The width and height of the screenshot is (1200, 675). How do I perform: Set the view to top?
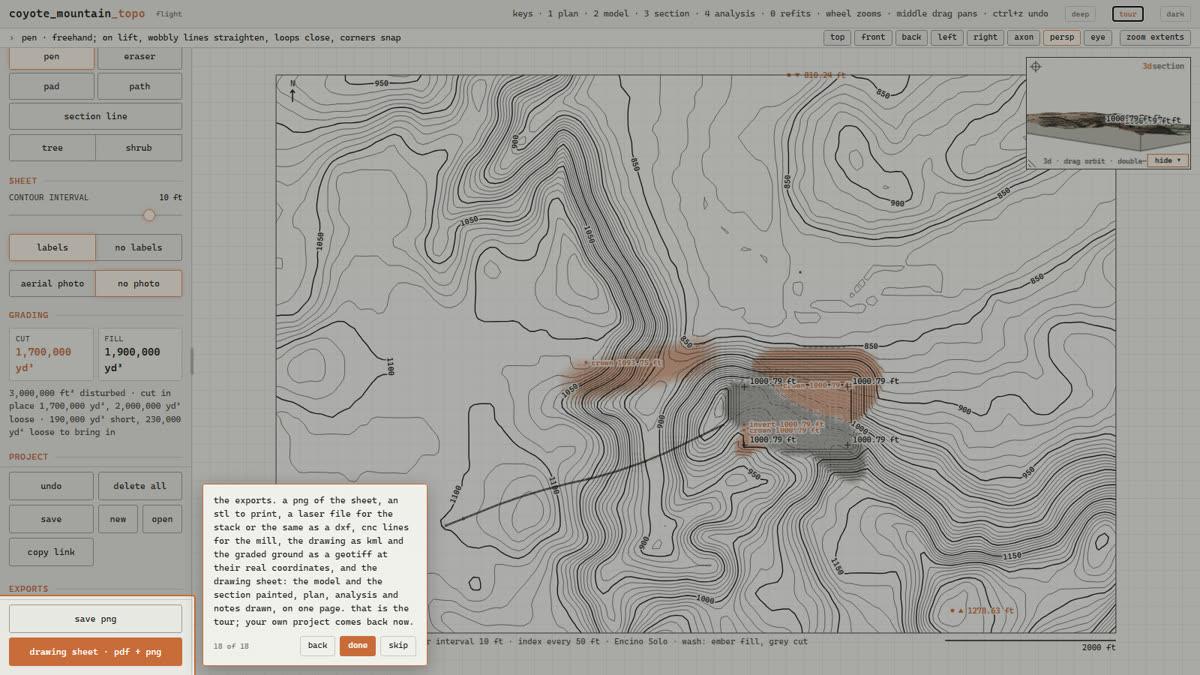tap(837, 37)
